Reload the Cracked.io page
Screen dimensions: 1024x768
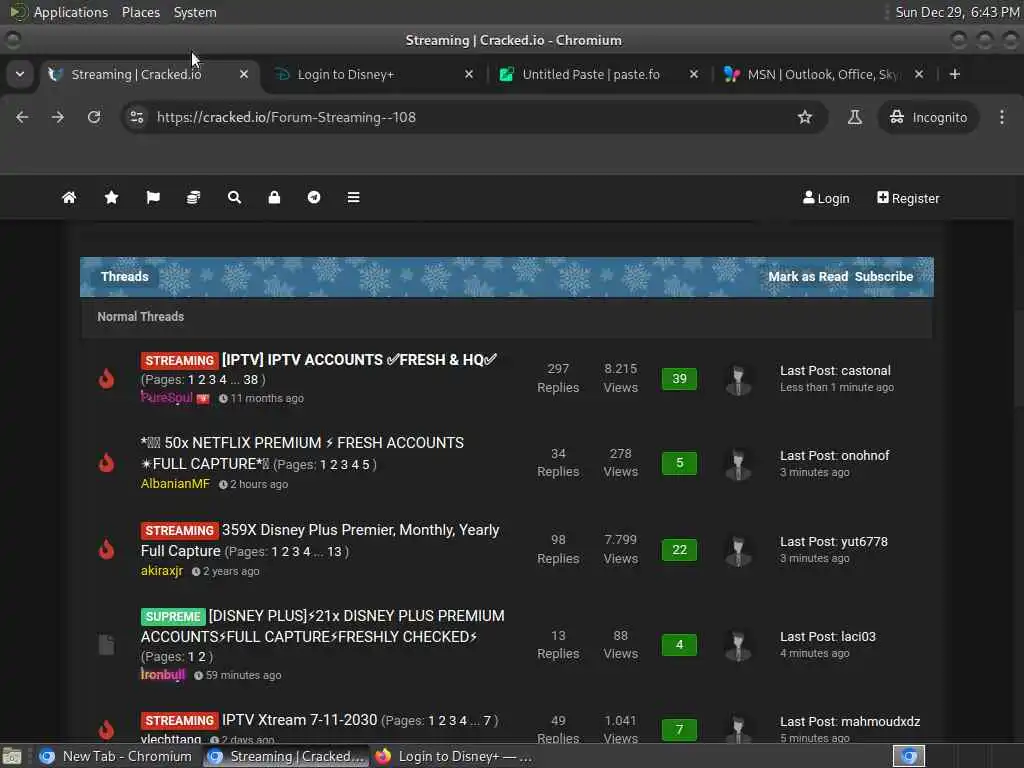pyautogui.click(x=94, y=117)
